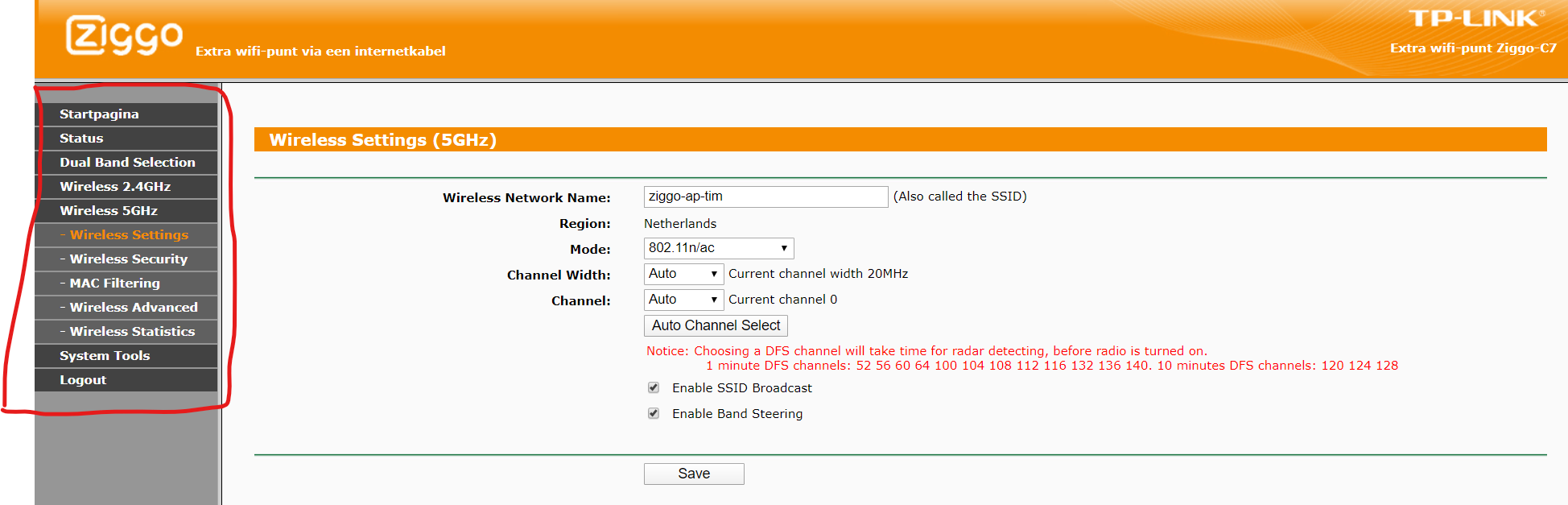Open the Status menu page

[x=81, y=139]
